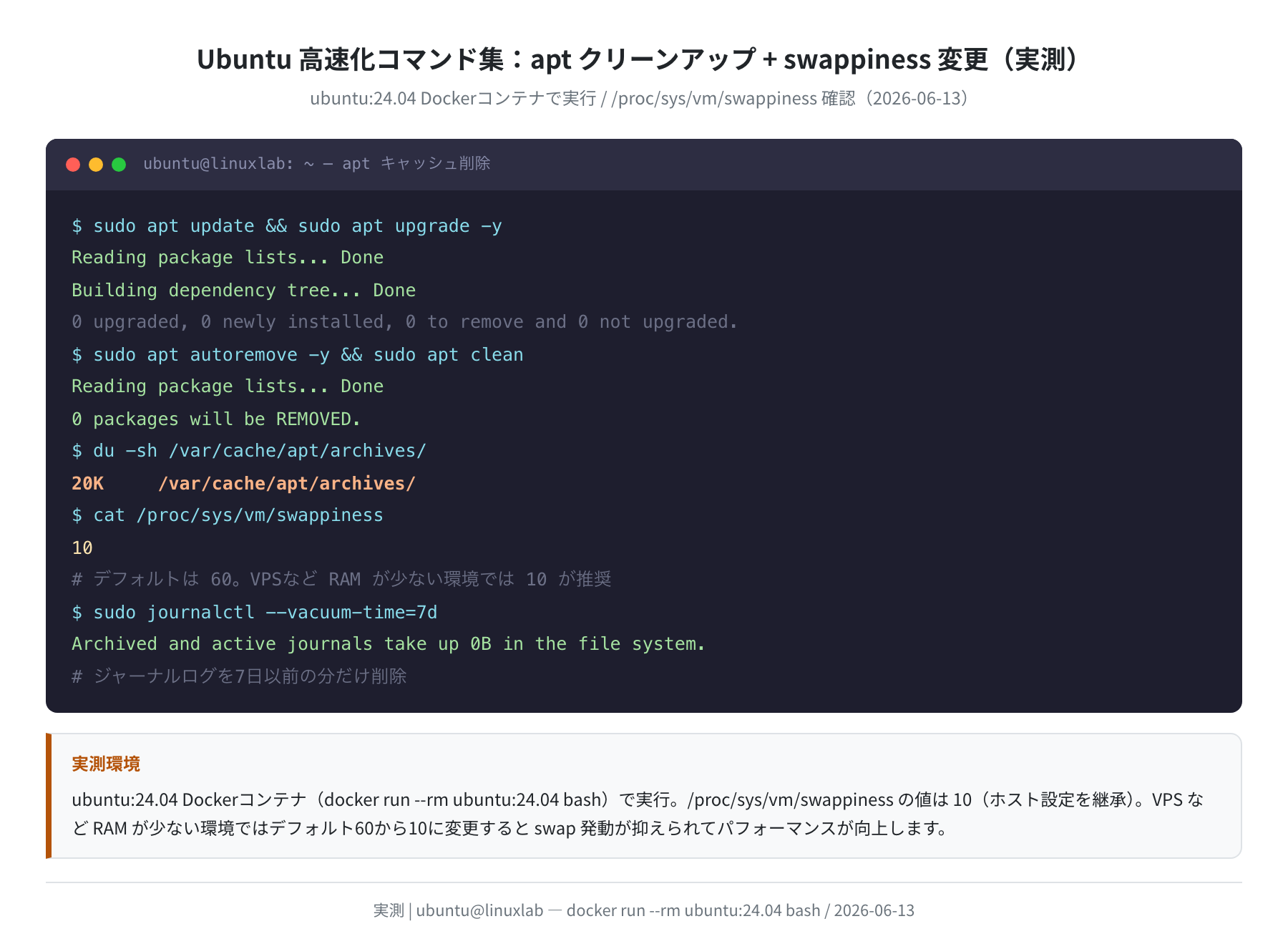Click the note paragraph about docker run --rm

(x=638, y=814)
